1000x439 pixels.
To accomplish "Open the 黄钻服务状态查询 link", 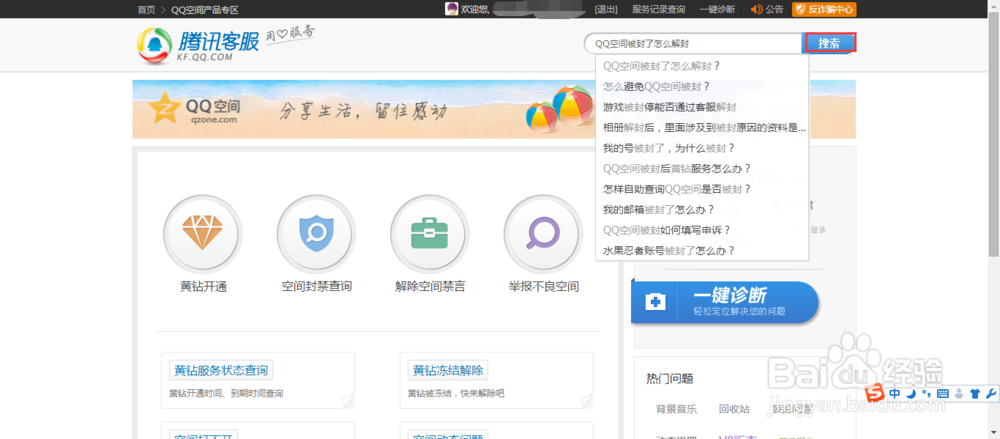I will point(221,370).
